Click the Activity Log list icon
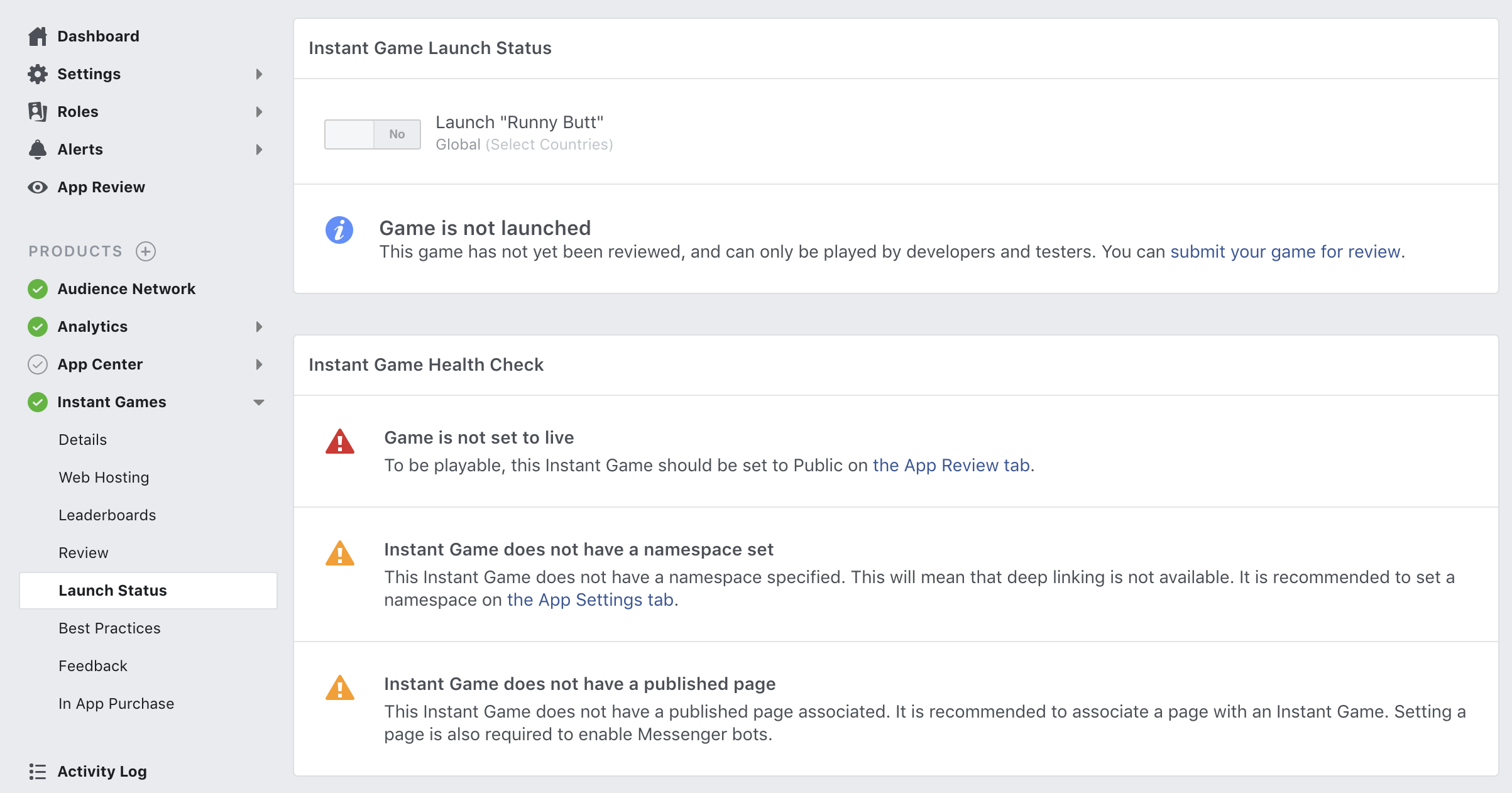The width and height of the screenshot is (1512, 793). pyautogui.click(x=38, y=772)
